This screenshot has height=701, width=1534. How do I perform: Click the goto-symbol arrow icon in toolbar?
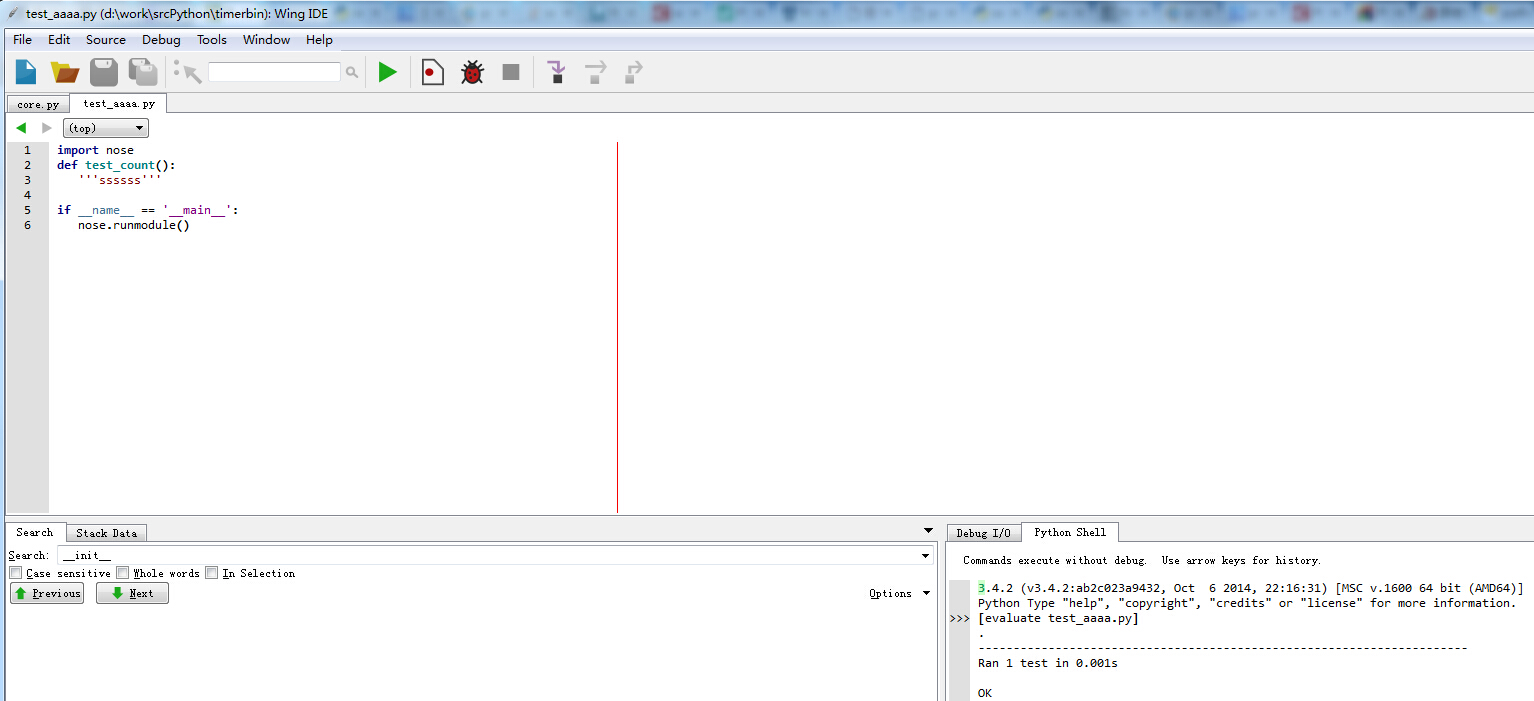click(x=187, y=72)
